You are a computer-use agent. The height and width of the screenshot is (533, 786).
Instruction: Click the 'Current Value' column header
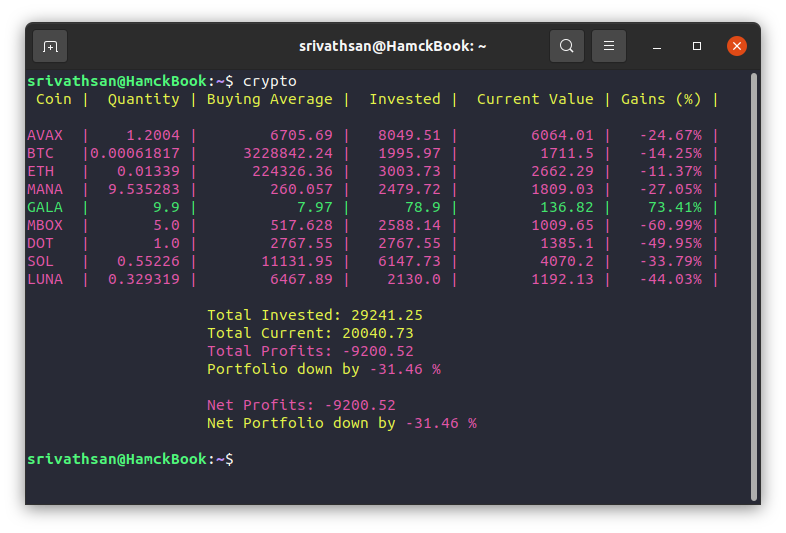[x=535, y=99]
